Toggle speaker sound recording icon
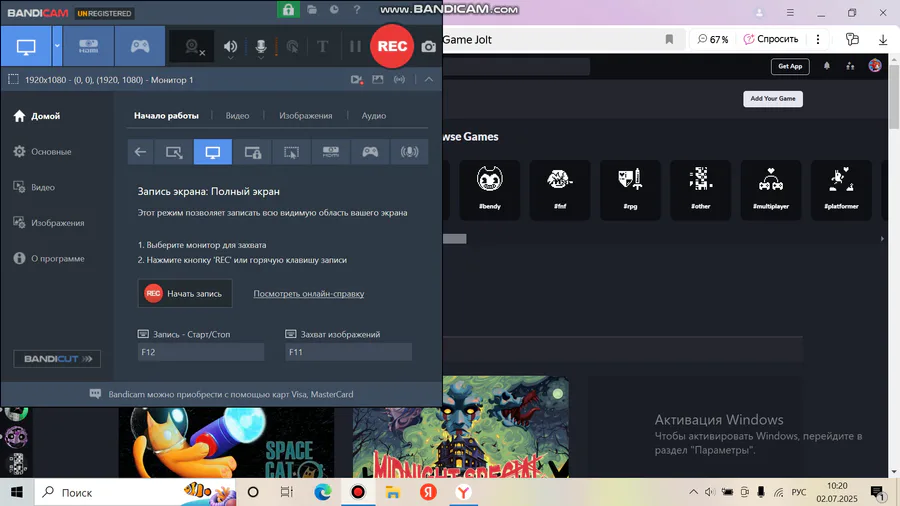The width and height of the screenshot is (900, 506). coord(230,47)
